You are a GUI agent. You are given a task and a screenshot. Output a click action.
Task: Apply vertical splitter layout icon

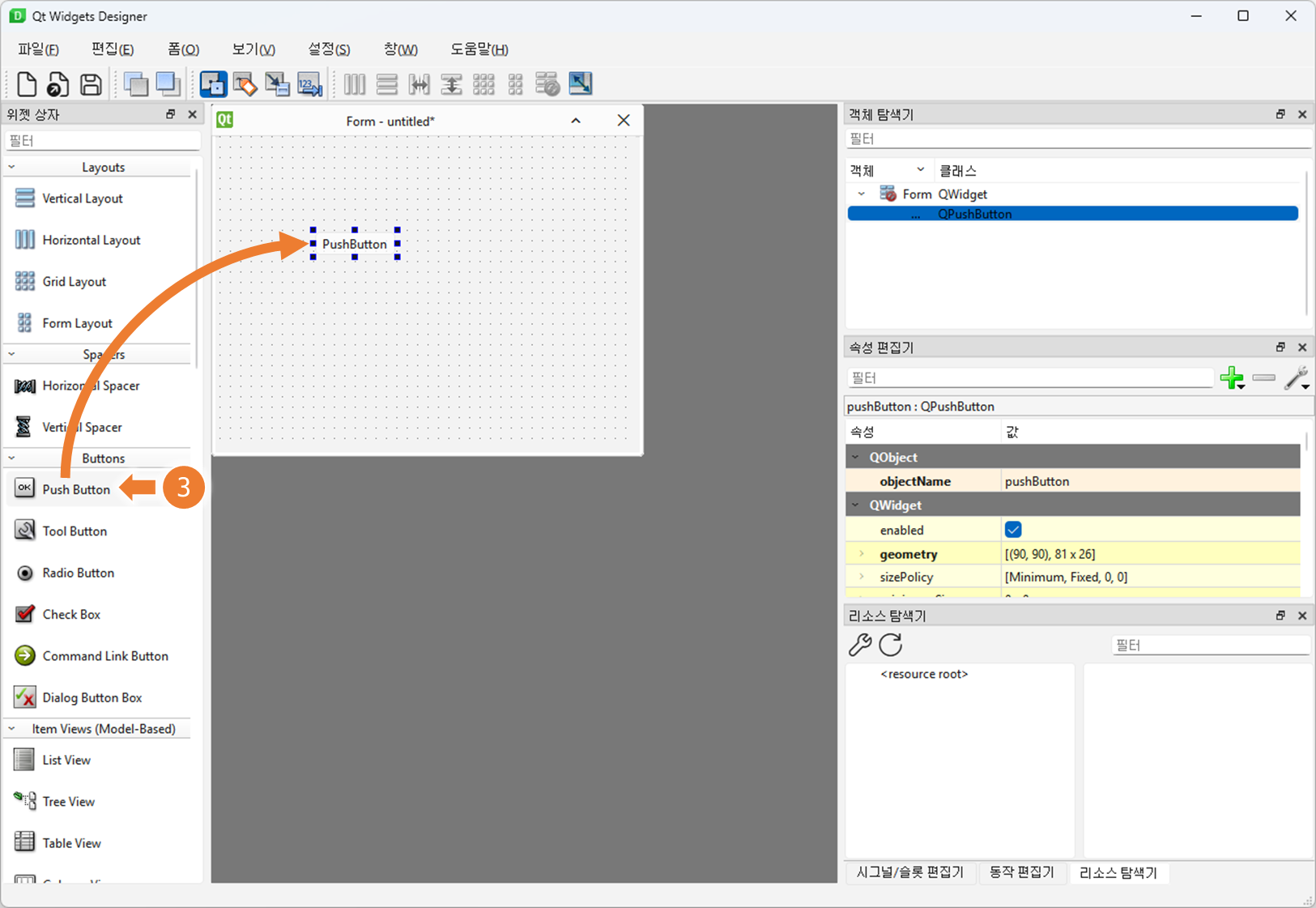pyautogui.click(x=451, y=83)
